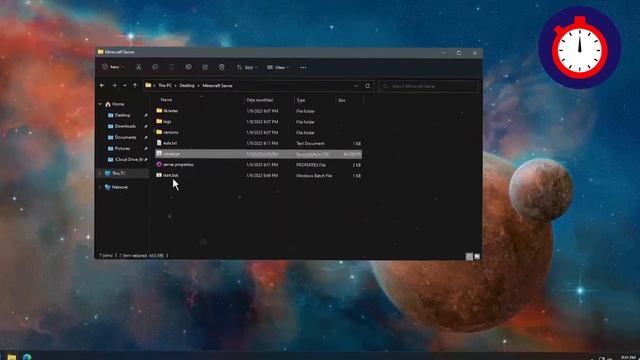Click the server.jar file icon
The height and width of the screenshot is (360, 640).
click(x=159, y=153)
